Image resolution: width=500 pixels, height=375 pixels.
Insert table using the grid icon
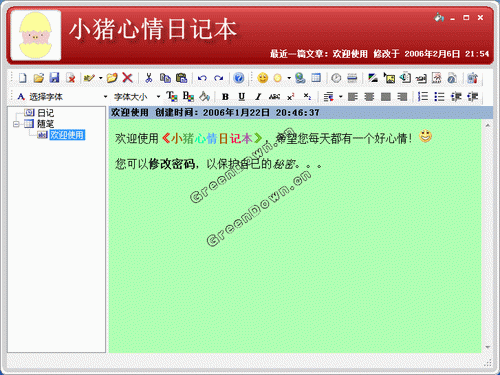point(316,78)
